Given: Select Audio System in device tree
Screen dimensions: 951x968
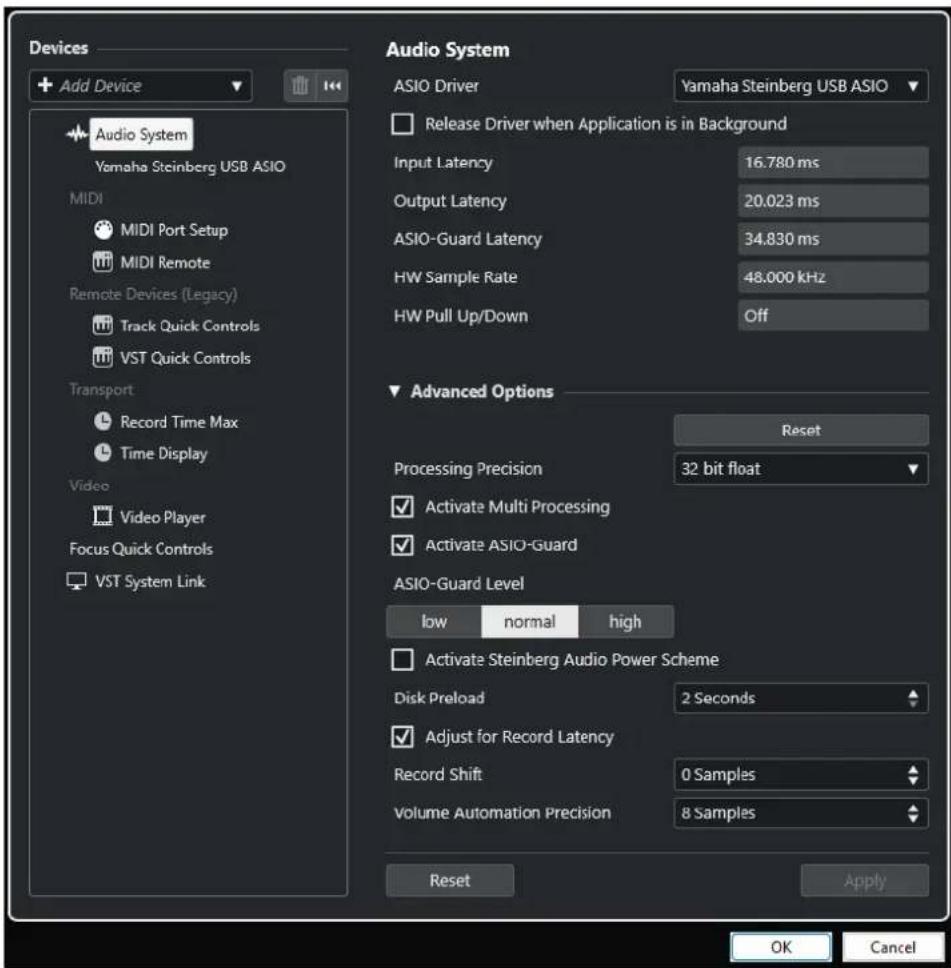Looking at the screenshot, I should click(141, 134).
